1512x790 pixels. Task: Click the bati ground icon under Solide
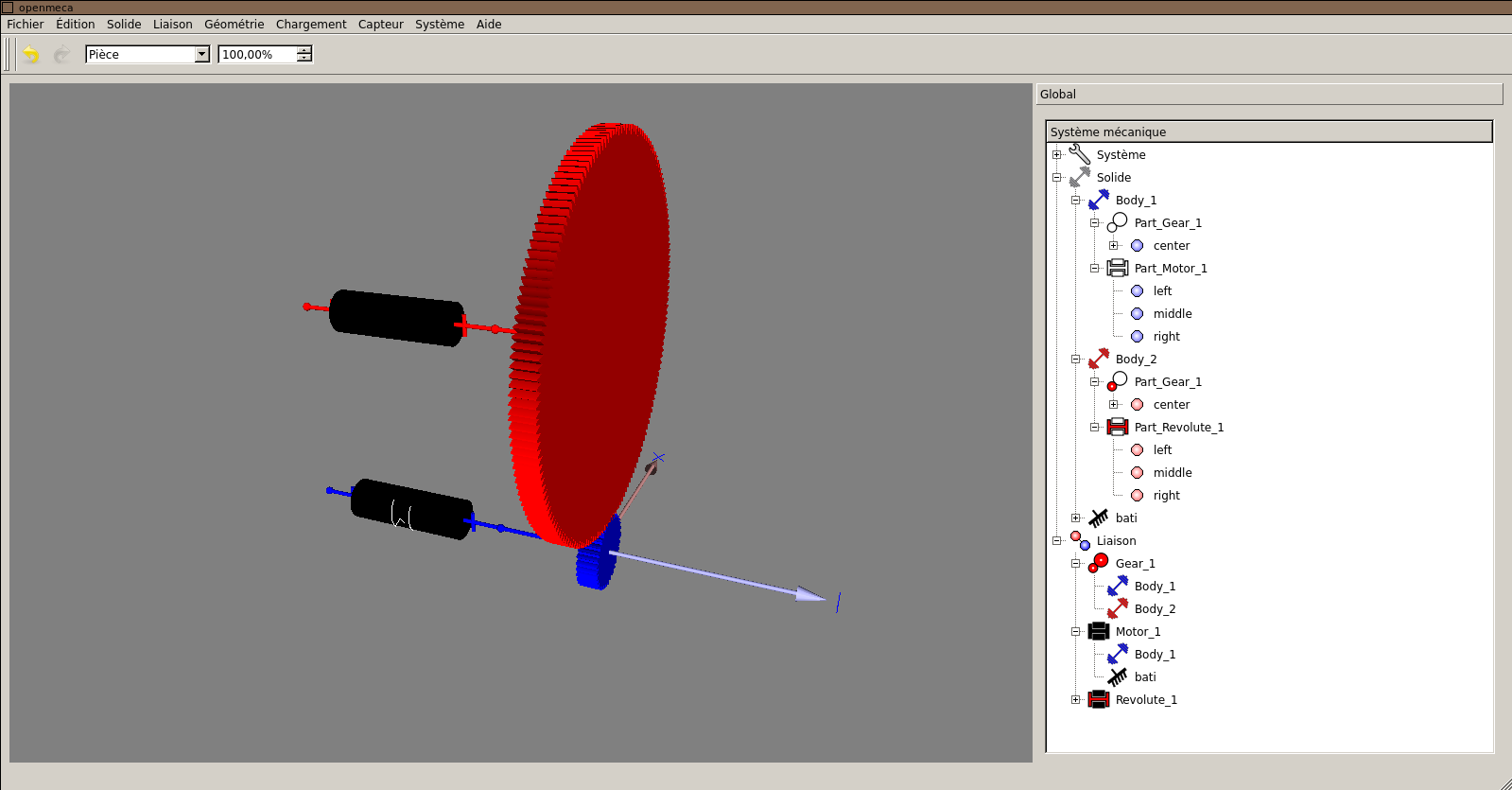tap(1099, 518)
